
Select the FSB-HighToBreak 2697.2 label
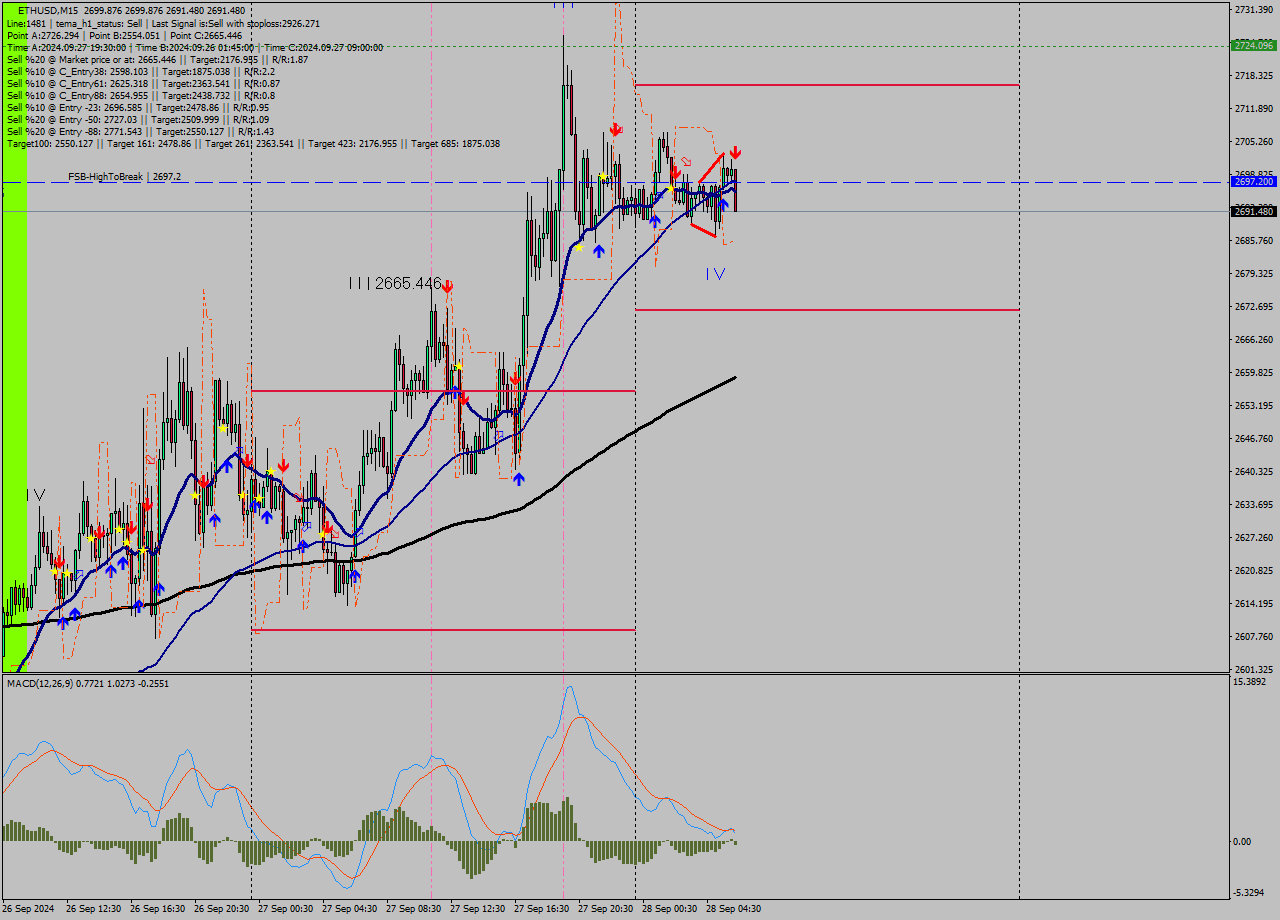point(124,176)
